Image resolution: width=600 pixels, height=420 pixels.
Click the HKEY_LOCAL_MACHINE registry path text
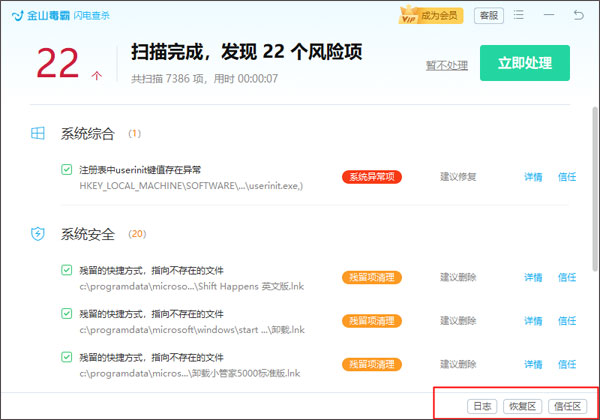(x=191, y=186)
